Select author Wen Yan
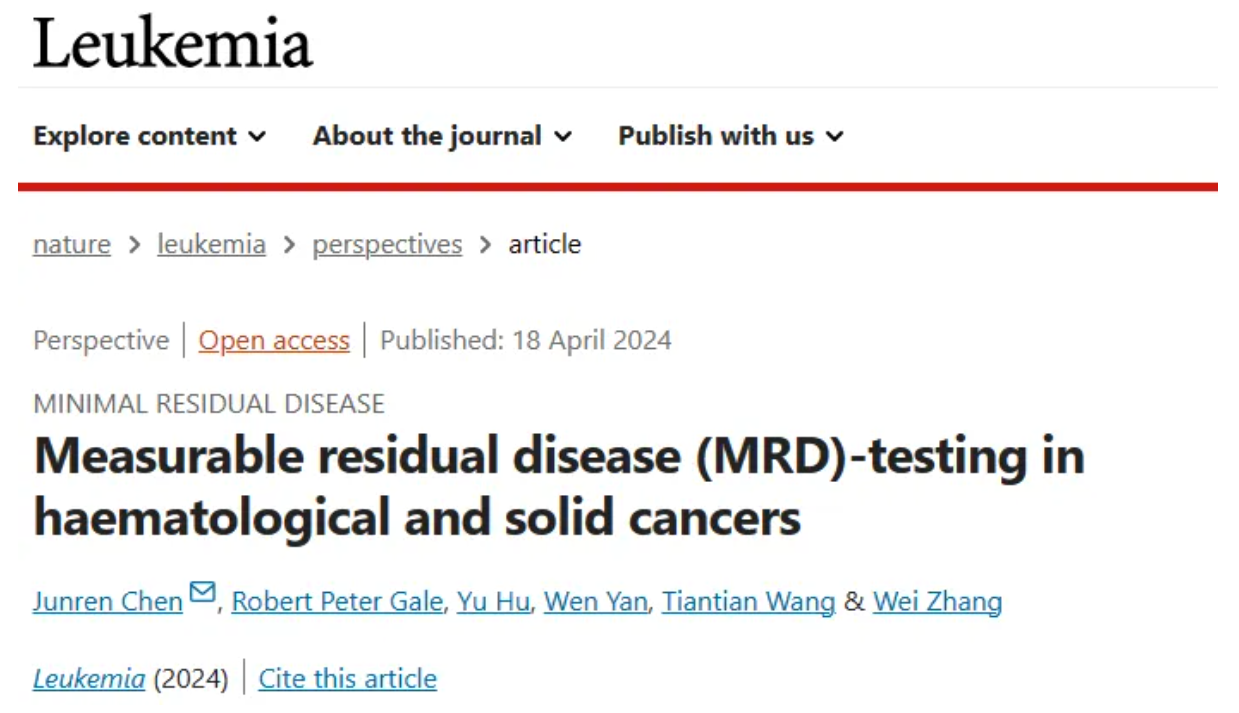Viewport: 1239px width, 713px height. (x=595, y=601)
